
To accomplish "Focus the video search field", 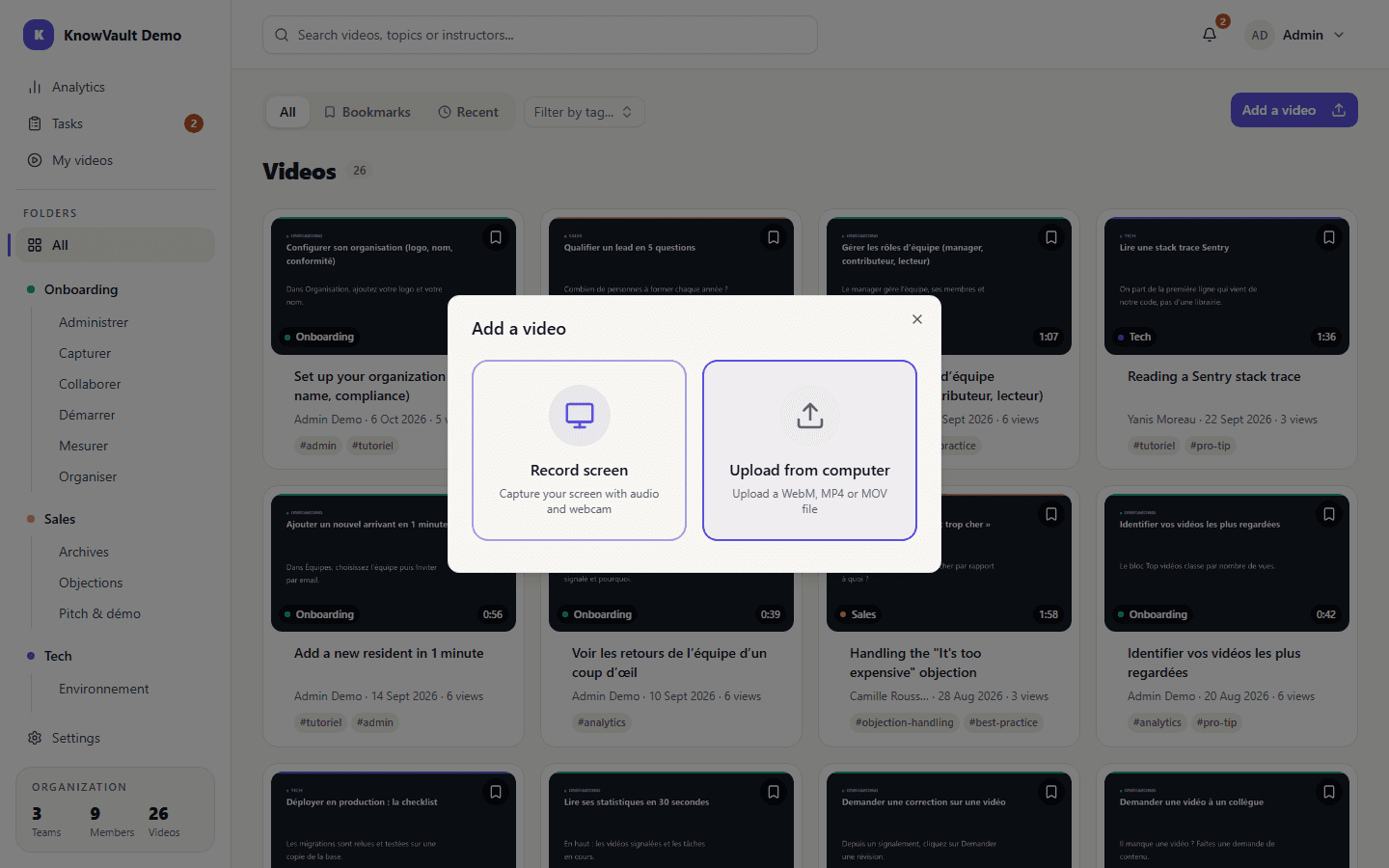I will click(x=540, y=35).
